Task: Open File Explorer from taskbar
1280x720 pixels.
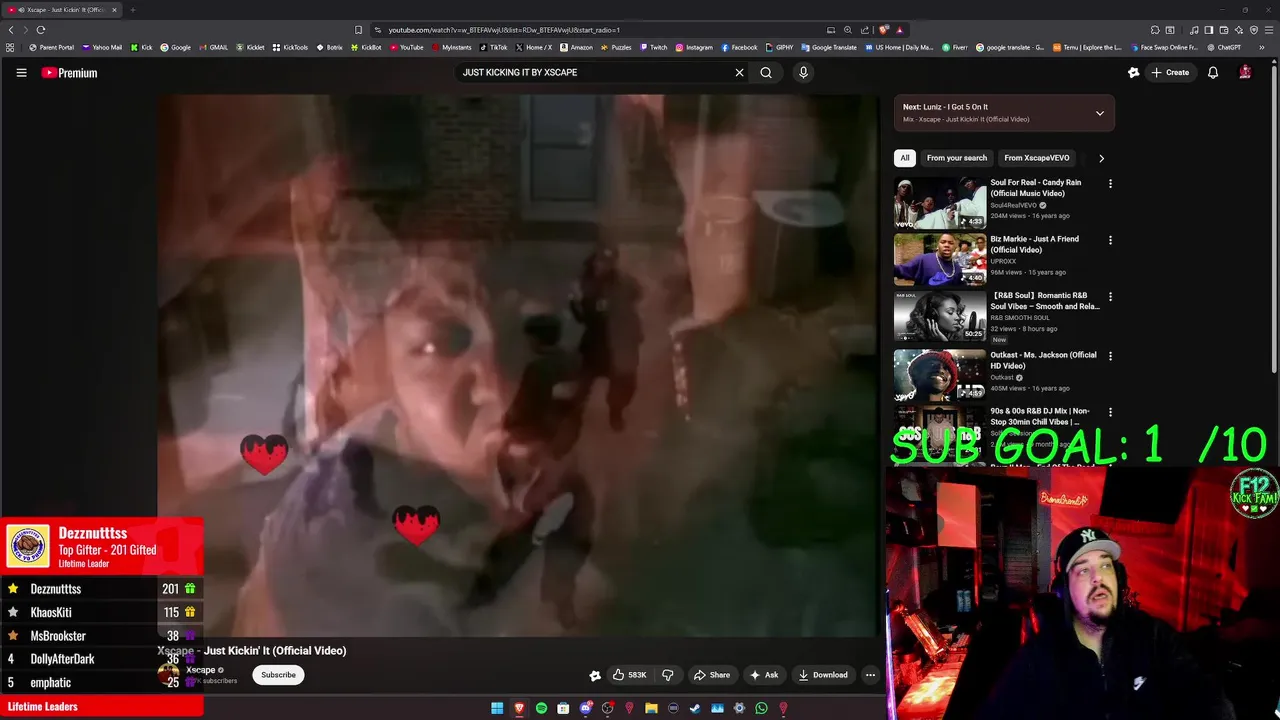Action: (651, 708)
